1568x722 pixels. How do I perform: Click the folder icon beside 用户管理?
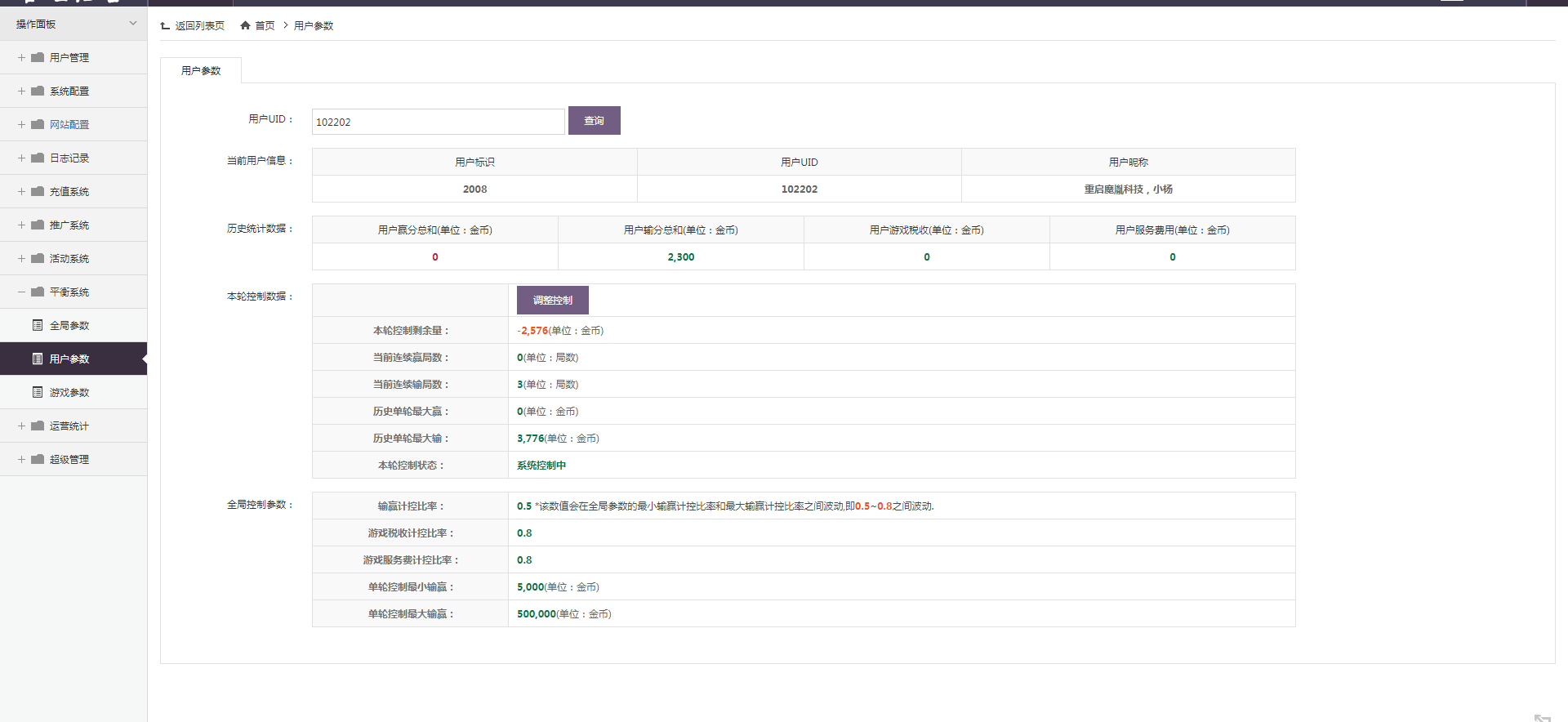tap(38, 57)
